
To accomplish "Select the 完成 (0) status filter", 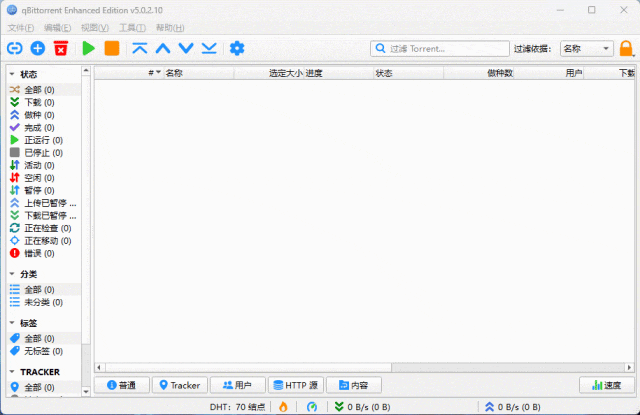I will pyautogui.click(x=44, y=128).
